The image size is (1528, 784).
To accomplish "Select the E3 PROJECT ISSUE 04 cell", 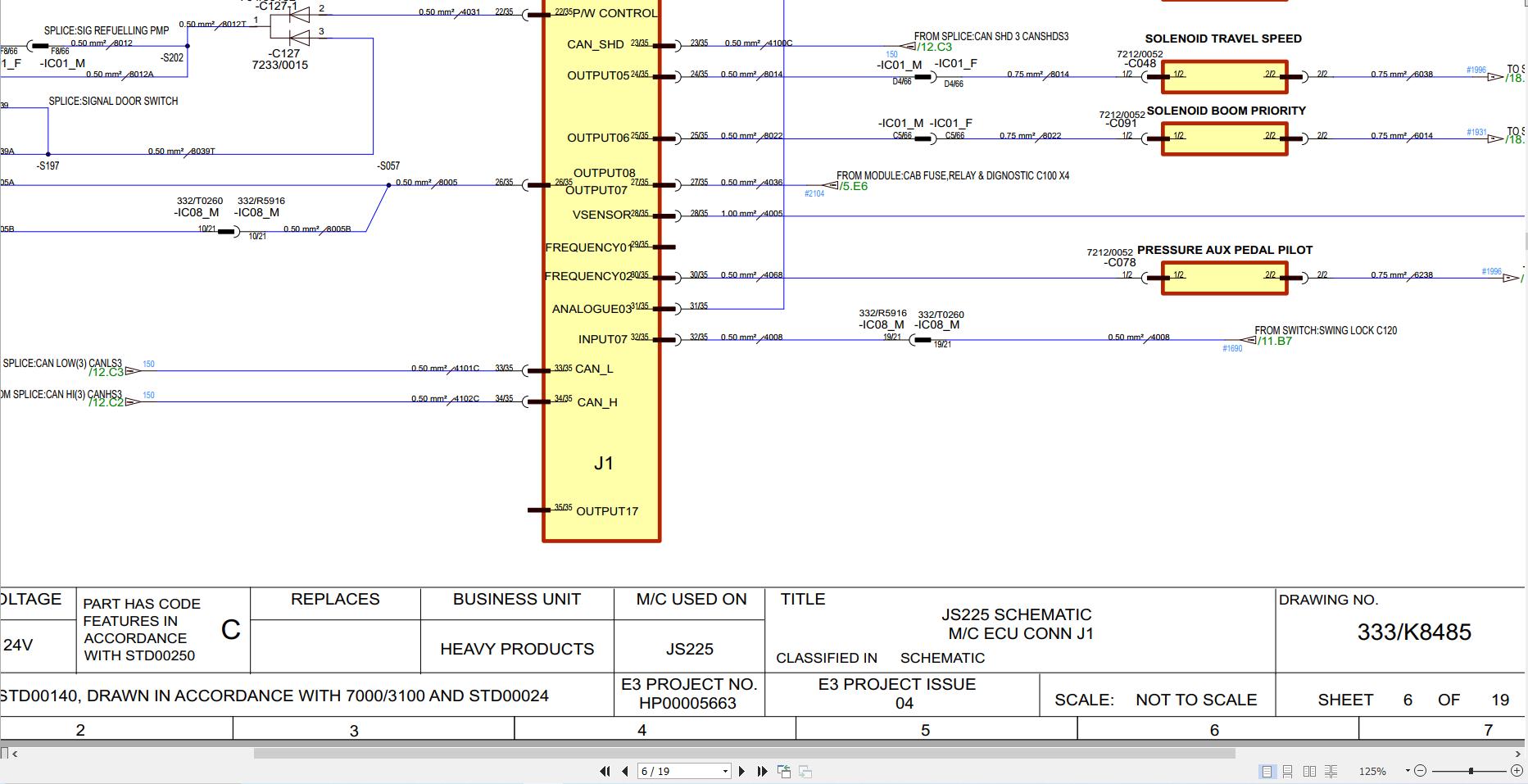I will click(902, 694).
